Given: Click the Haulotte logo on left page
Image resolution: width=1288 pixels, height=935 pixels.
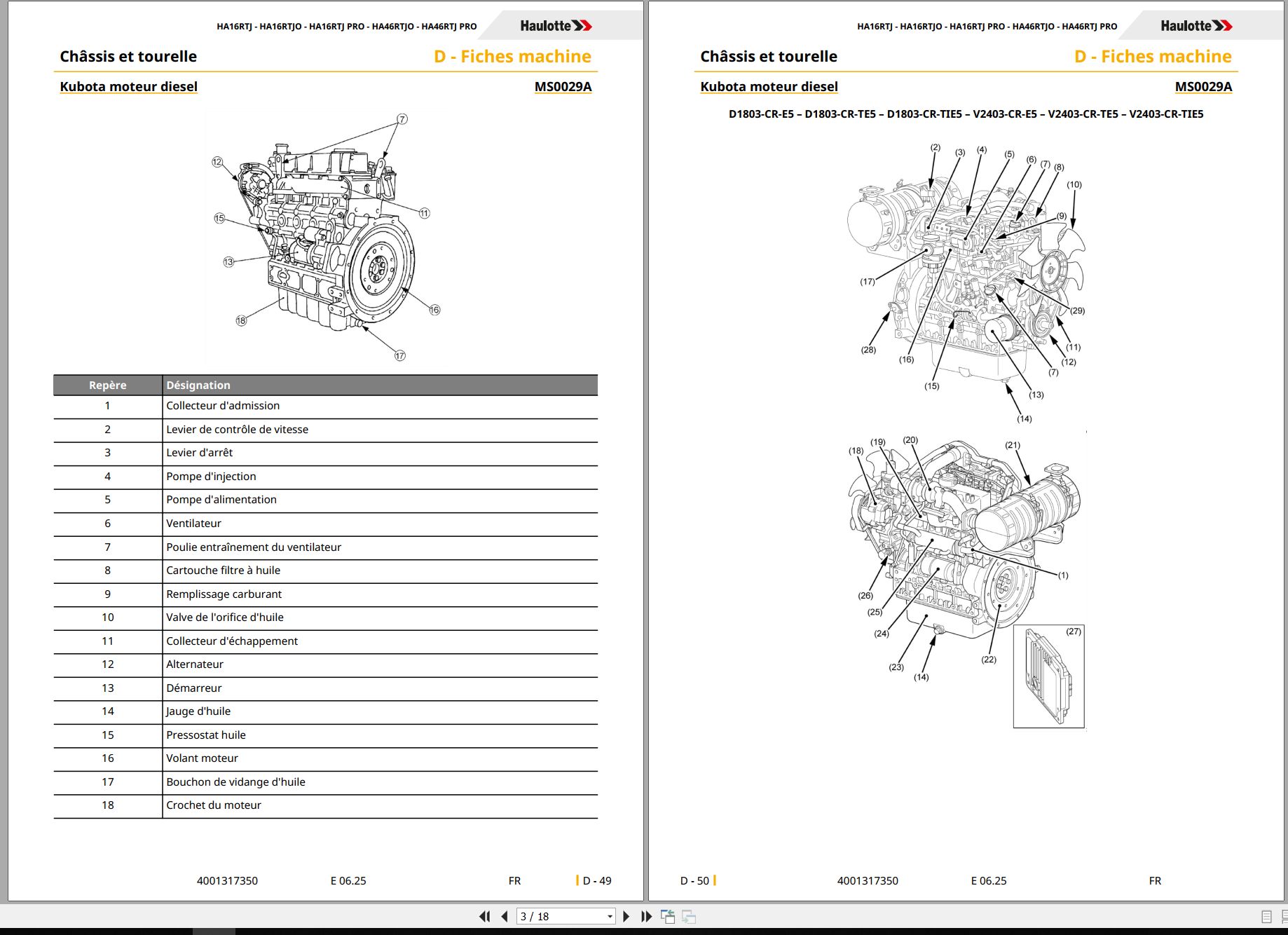Looking at the screenshot, I should pyautogui.click(x=556, y=26).
